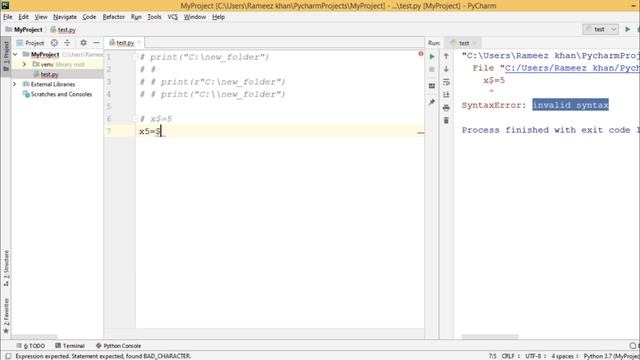Hide the Project panel with minus icon
Image resolution: width=640 pixels, height=360 pixels.
[96, 43]
